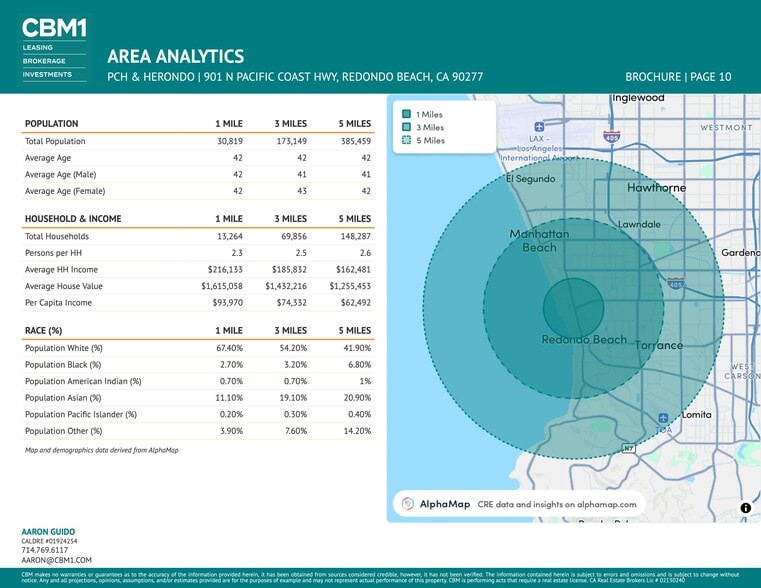Image resolution: width=761 pixels, height=588 pixels.
Task: Click the 'Average Age (Male)' row label
Action: point(61,175)
